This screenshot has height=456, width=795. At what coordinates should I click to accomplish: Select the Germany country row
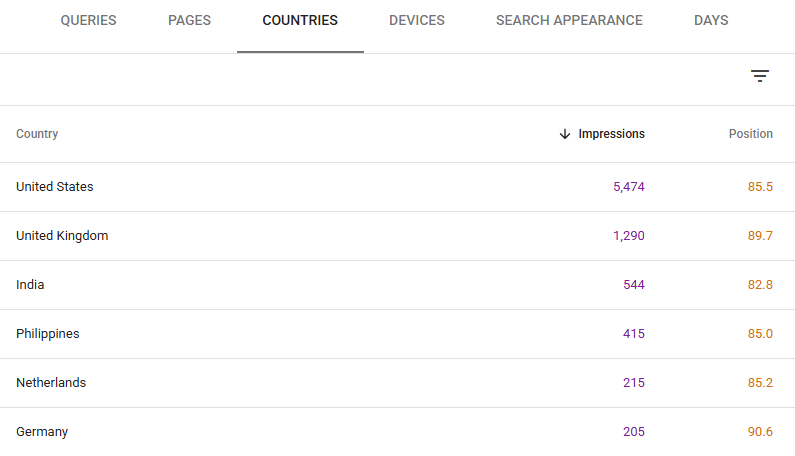point(398,432)
